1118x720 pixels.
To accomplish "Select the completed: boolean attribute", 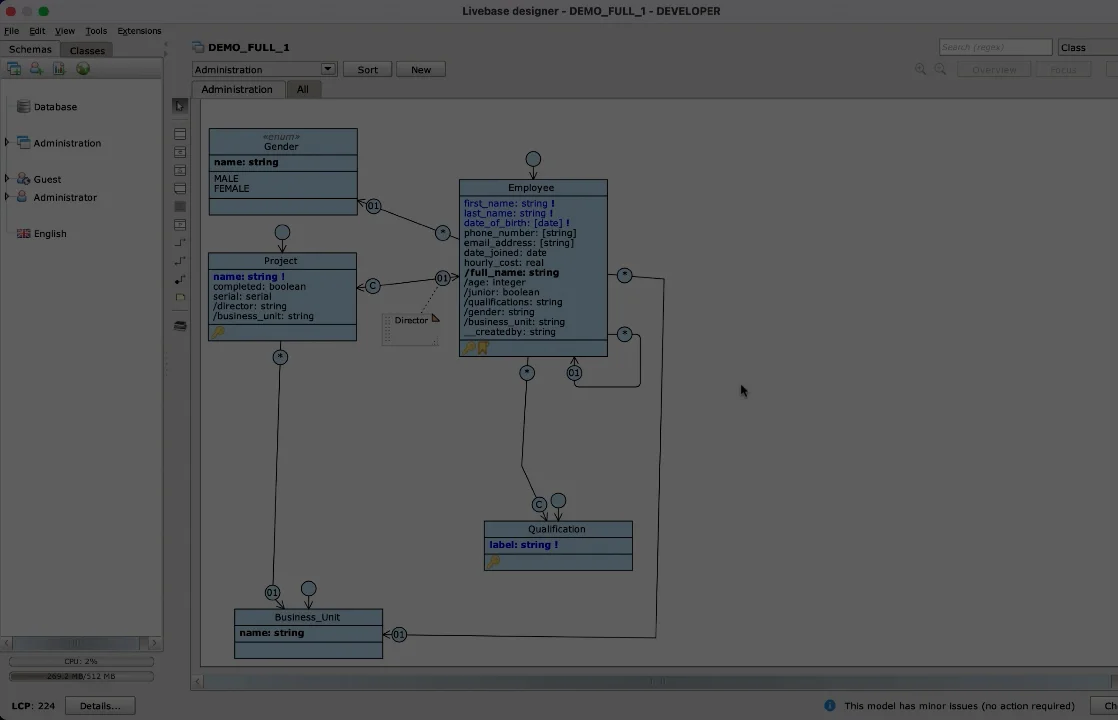I will [x=260, y=287].
